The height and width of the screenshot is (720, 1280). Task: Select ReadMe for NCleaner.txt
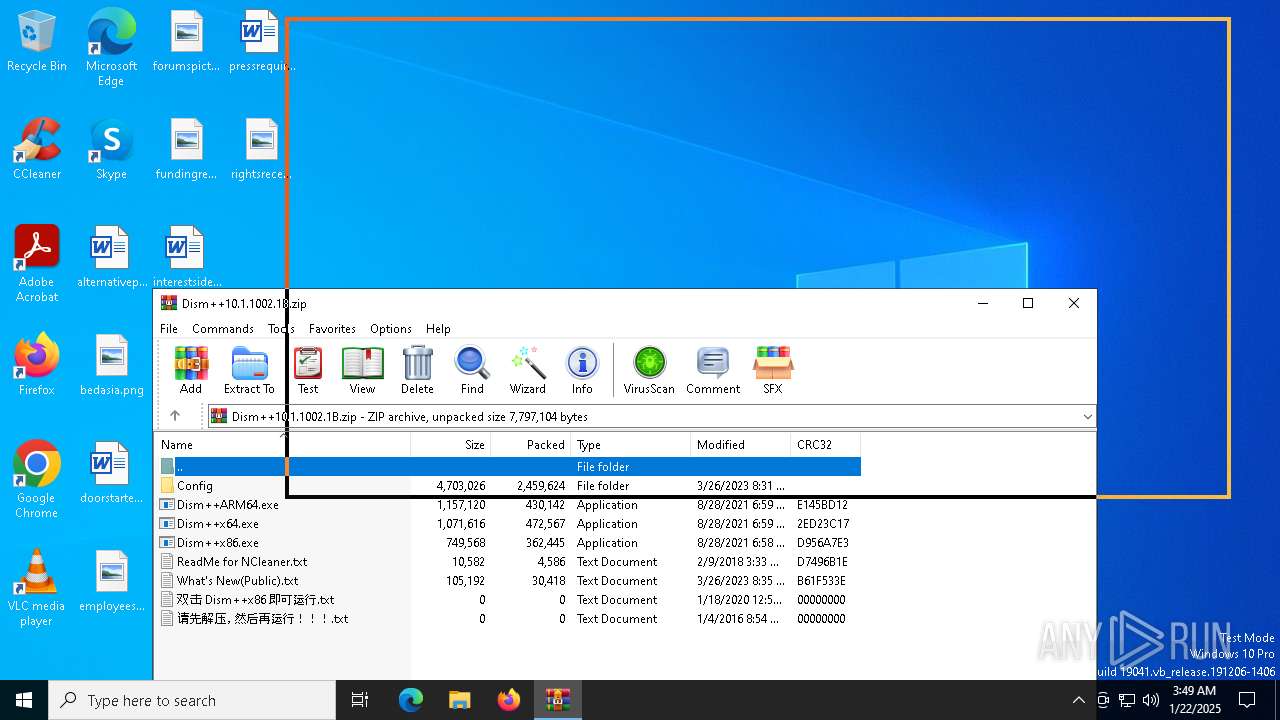click(x=508, y=562)
